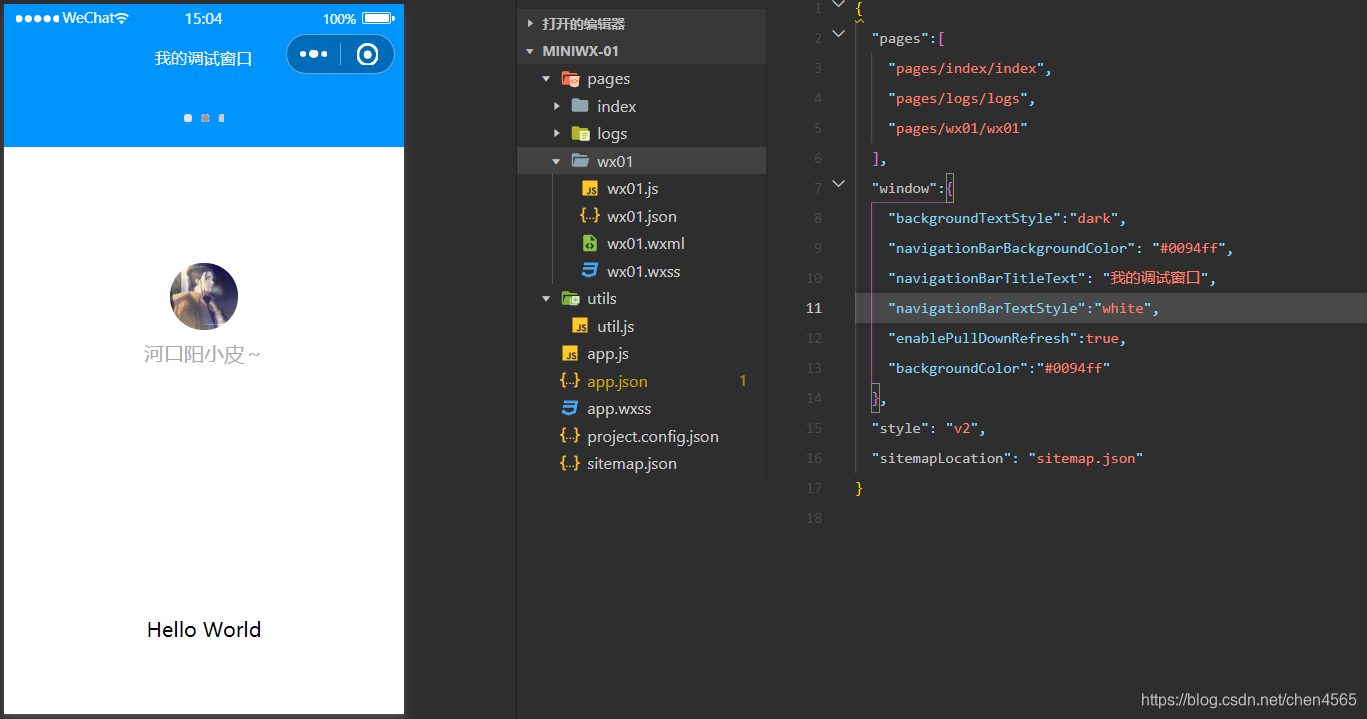The width and height of the screenshot is (1367, 719).
Task: Click the pages folder icon
Action: click(571, 79)
